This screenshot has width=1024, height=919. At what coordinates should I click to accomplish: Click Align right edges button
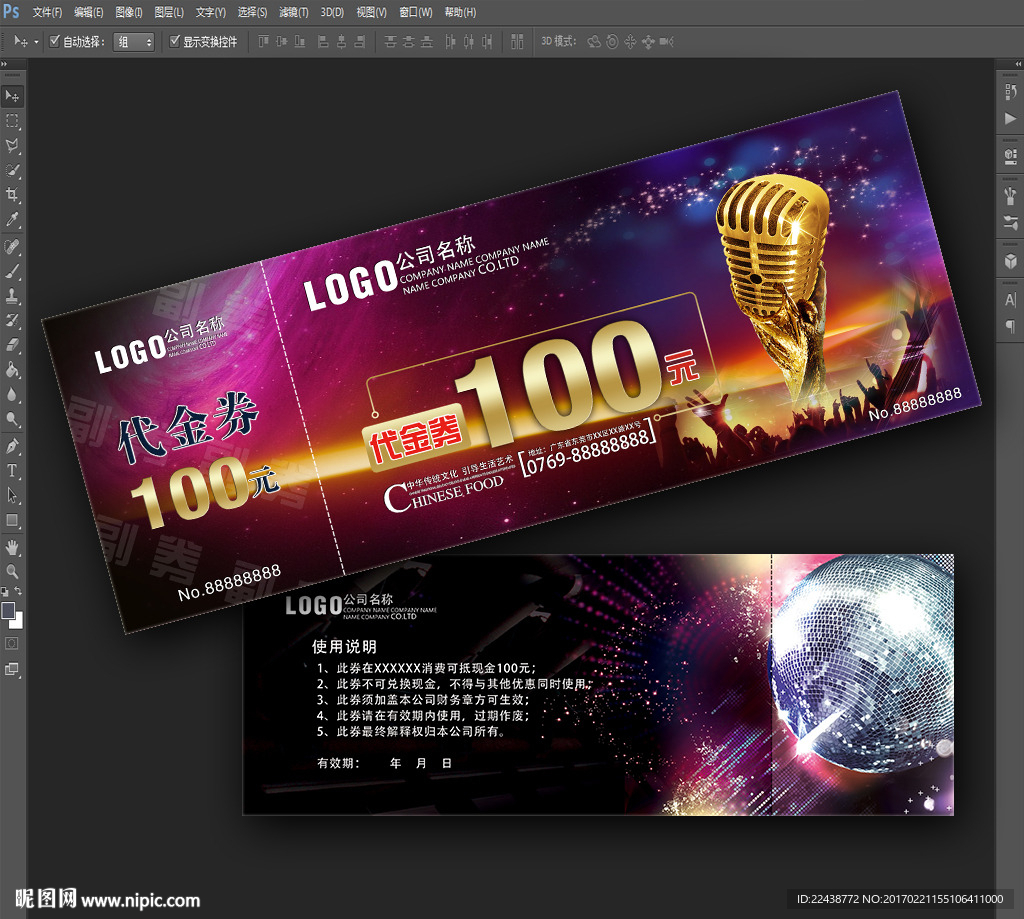[x=359, y=42]
